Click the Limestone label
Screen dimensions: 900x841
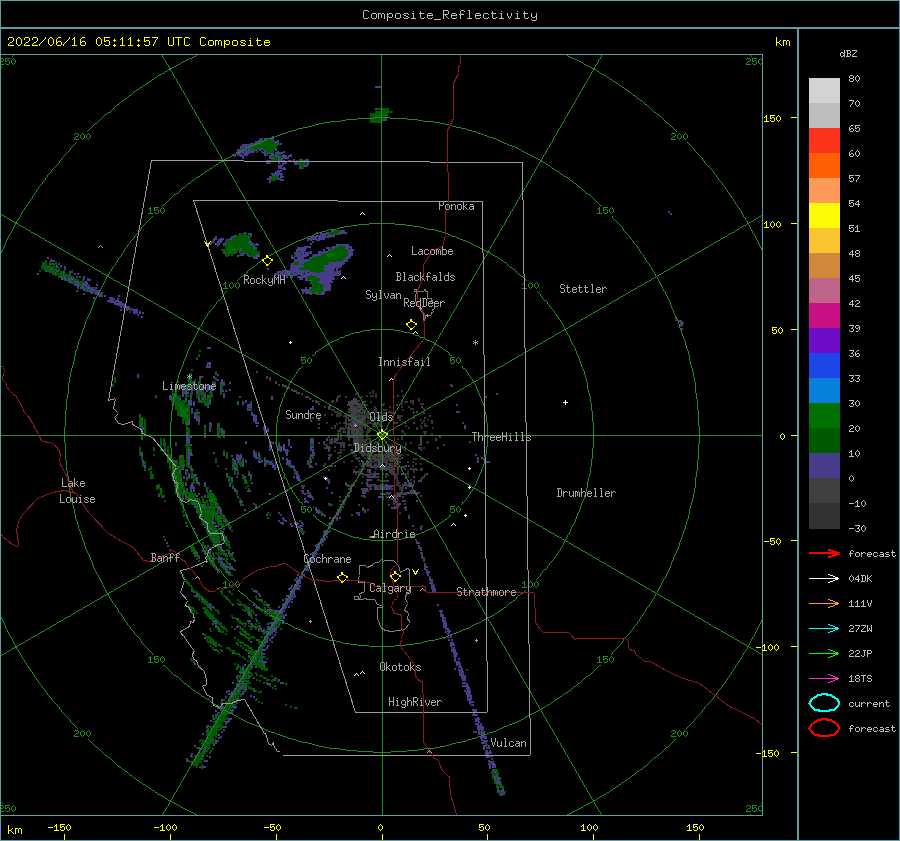click(189, 386)
